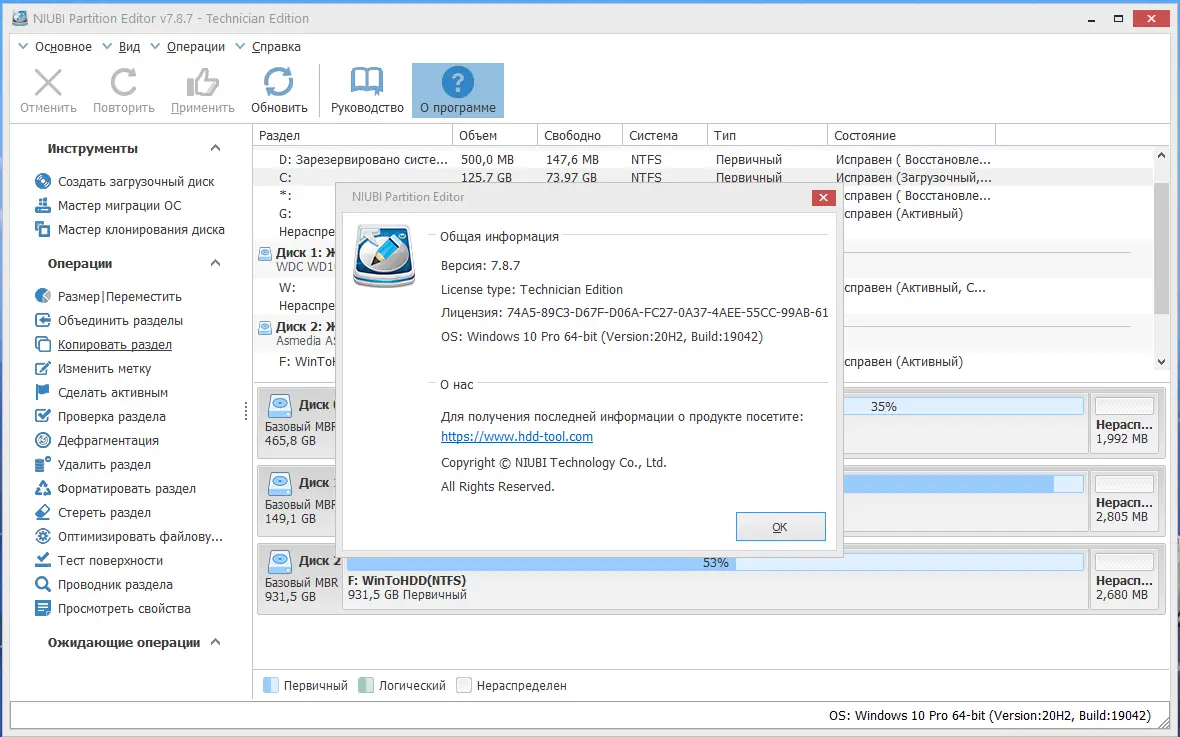Choose Сделать активным operation
The width and height of the screenshot is (1180, 737).
[x=102, y=393]
